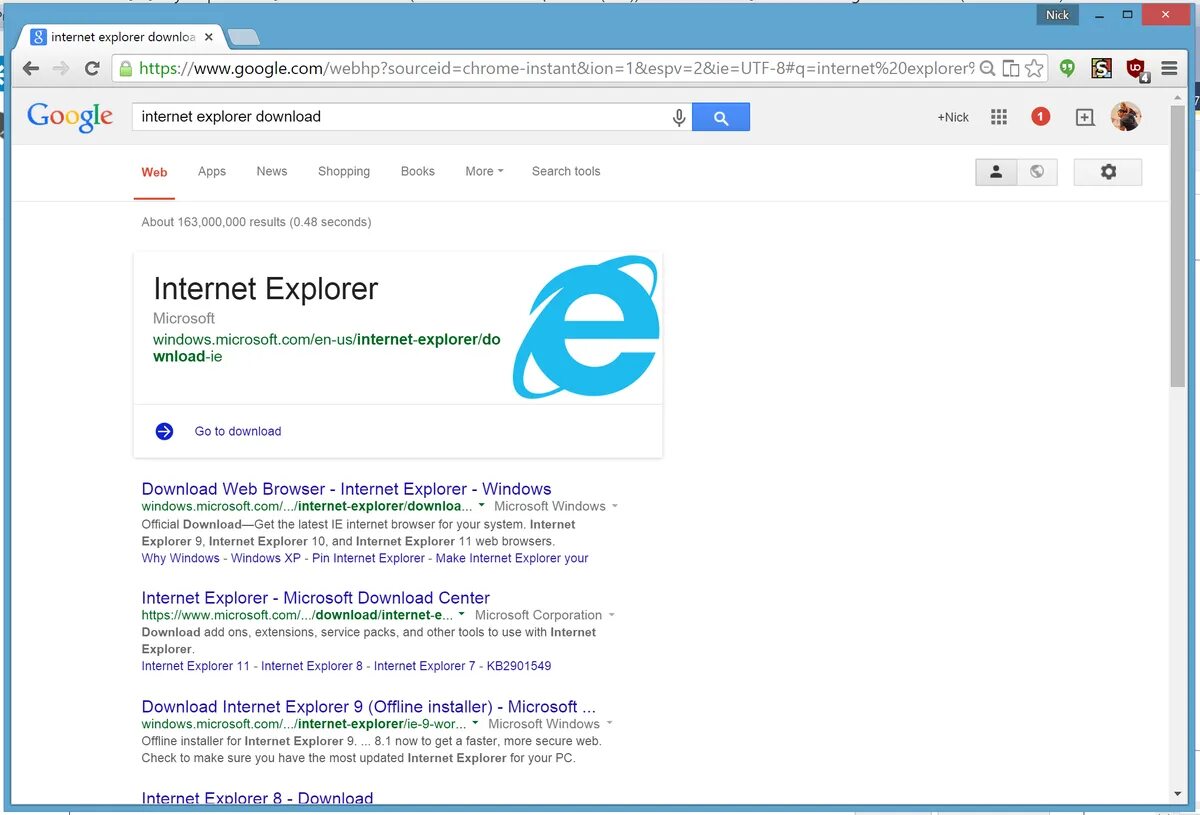Expand the Microsoft Windows arrow on IE 9 result
The height and width of the screenshot is (815, 1200).
pos(609,723)
